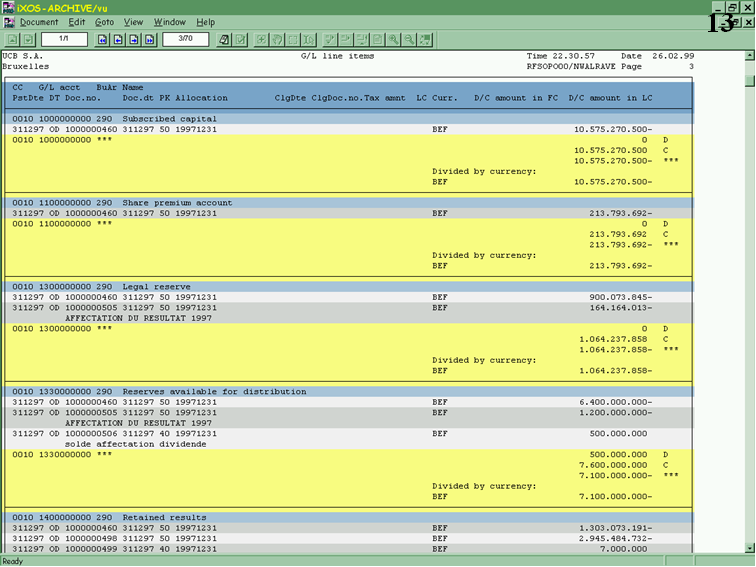This screenshot has height=567, width=756.
Task: Go to the first page using the toolbar
Action: coord(104,39)
